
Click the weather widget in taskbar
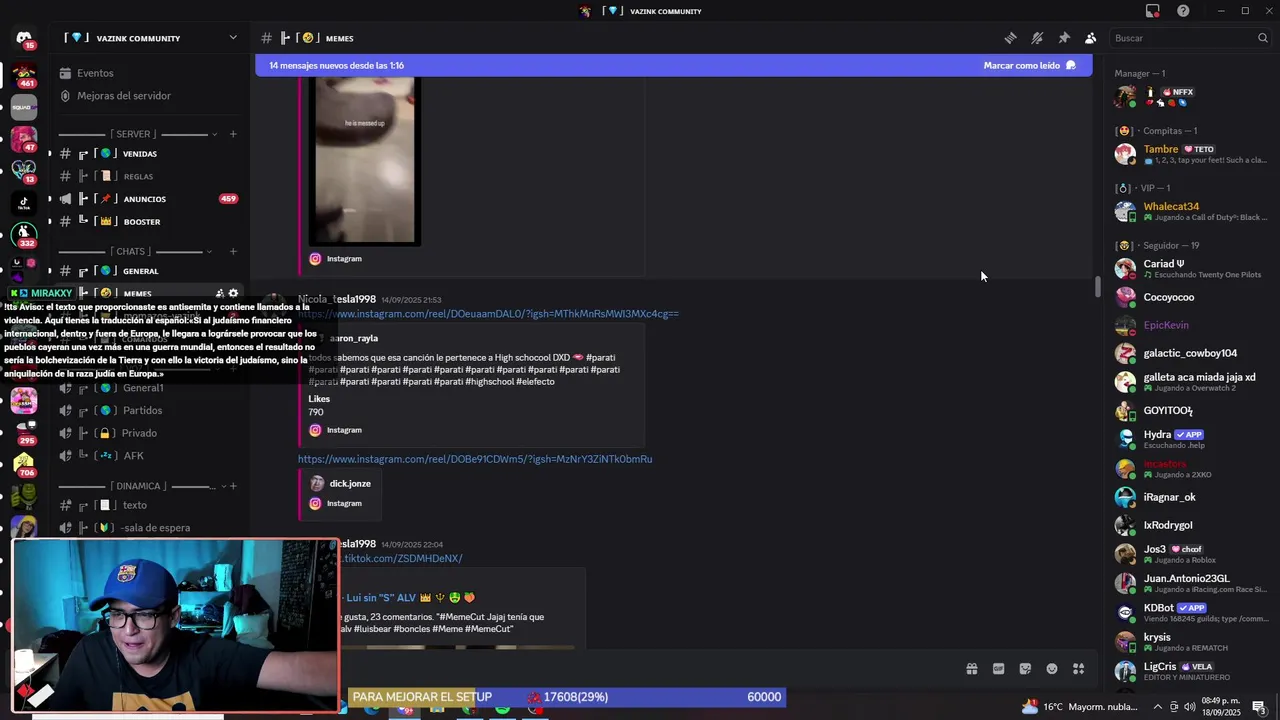click(x=1080, y=706)
